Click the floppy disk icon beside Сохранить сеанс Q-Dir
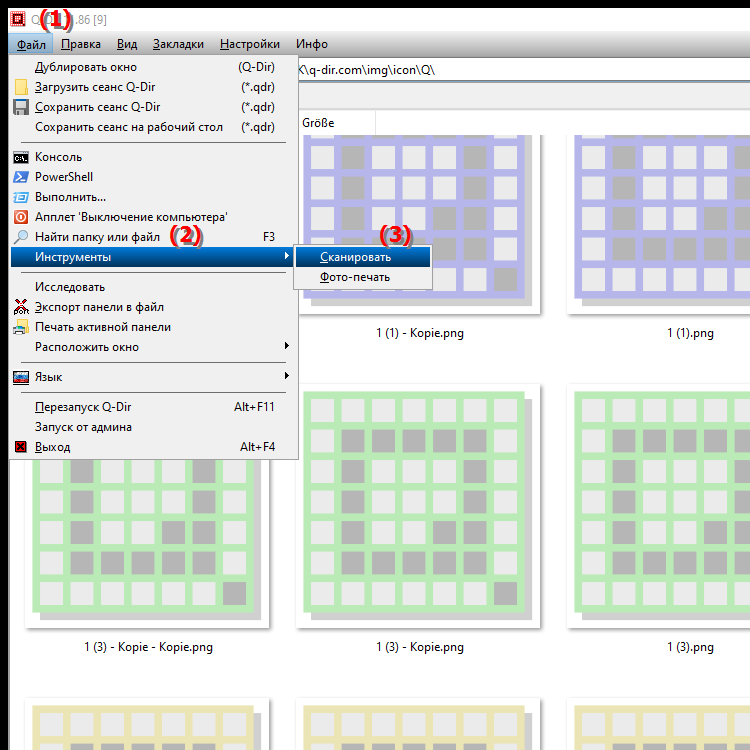 click(x=21, y=107)
